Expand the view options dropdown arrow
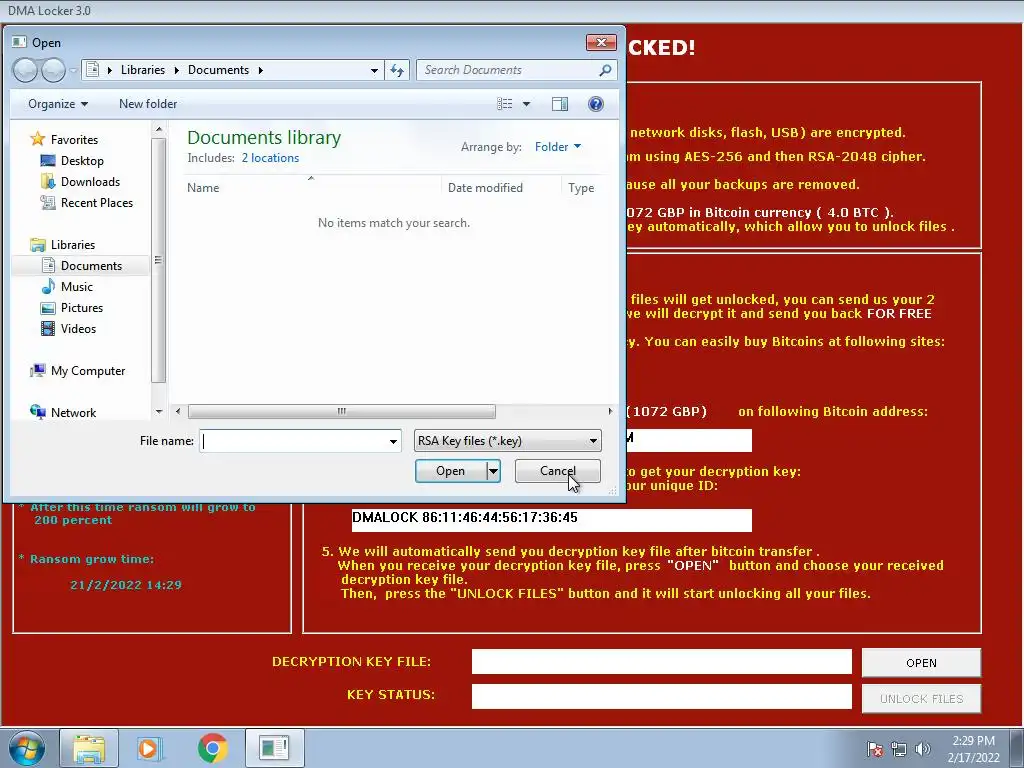Screen dimensions: 1024x768 pyautogui.click(x=526, y=104)
